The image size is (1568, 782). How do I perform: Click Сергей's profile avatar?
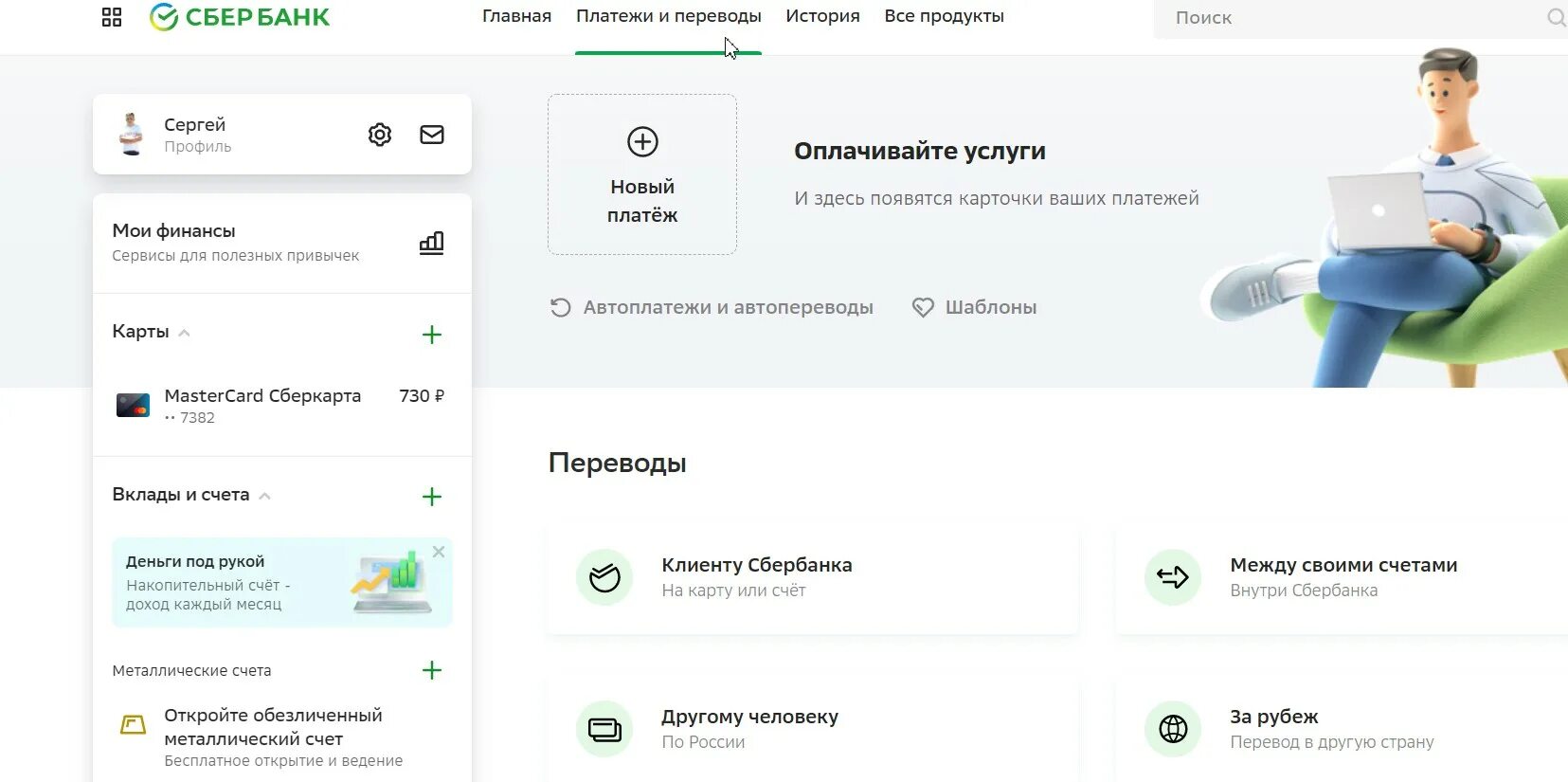pos(132,134)
